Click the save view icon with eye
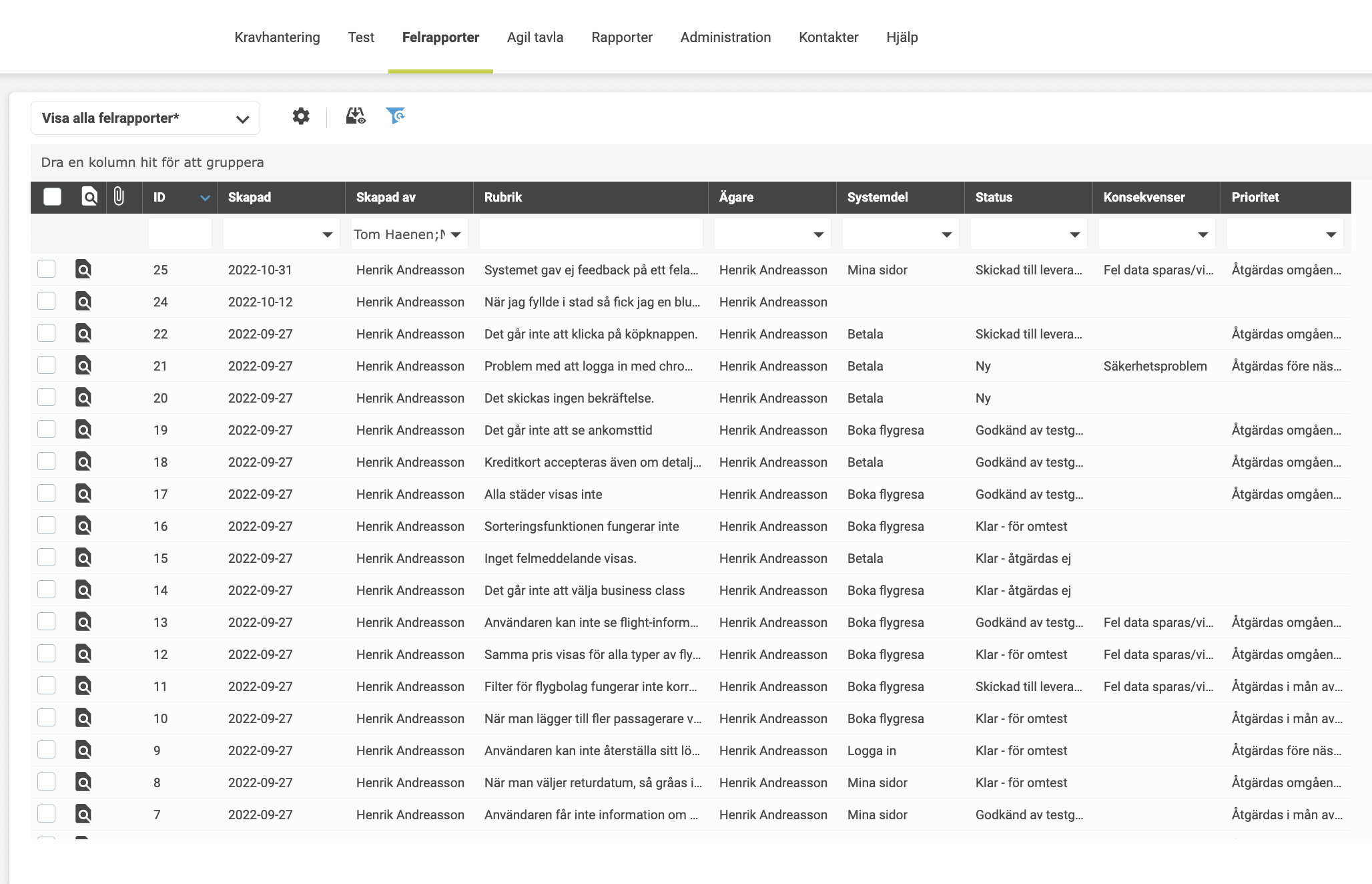The width and height of the screenshot is (1372, 884). [x=356, y=117]
